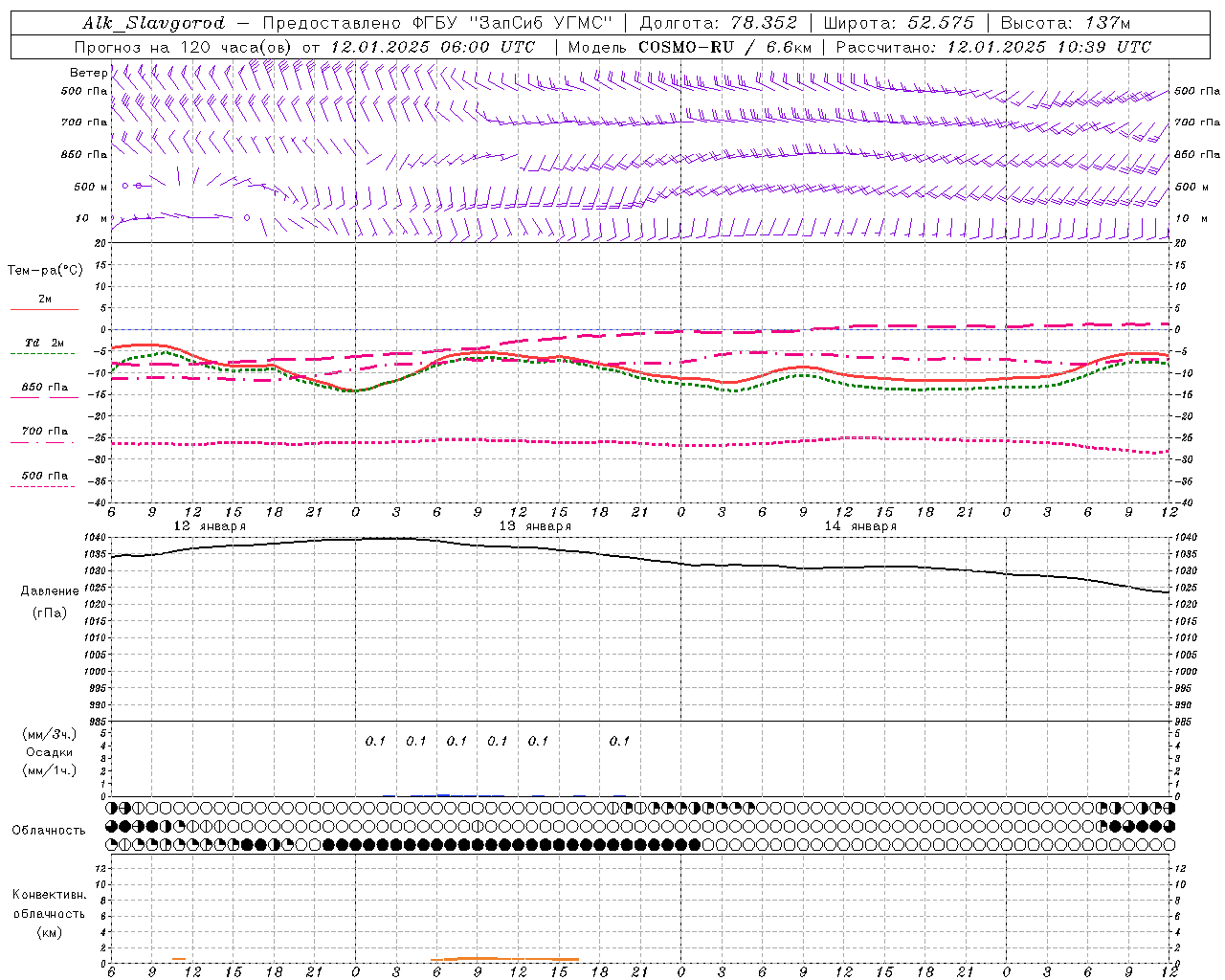Select the calculation time 12.01.2025 10:39 UTC
The width and height of the screenshot is (1225, 980).
1049,47
